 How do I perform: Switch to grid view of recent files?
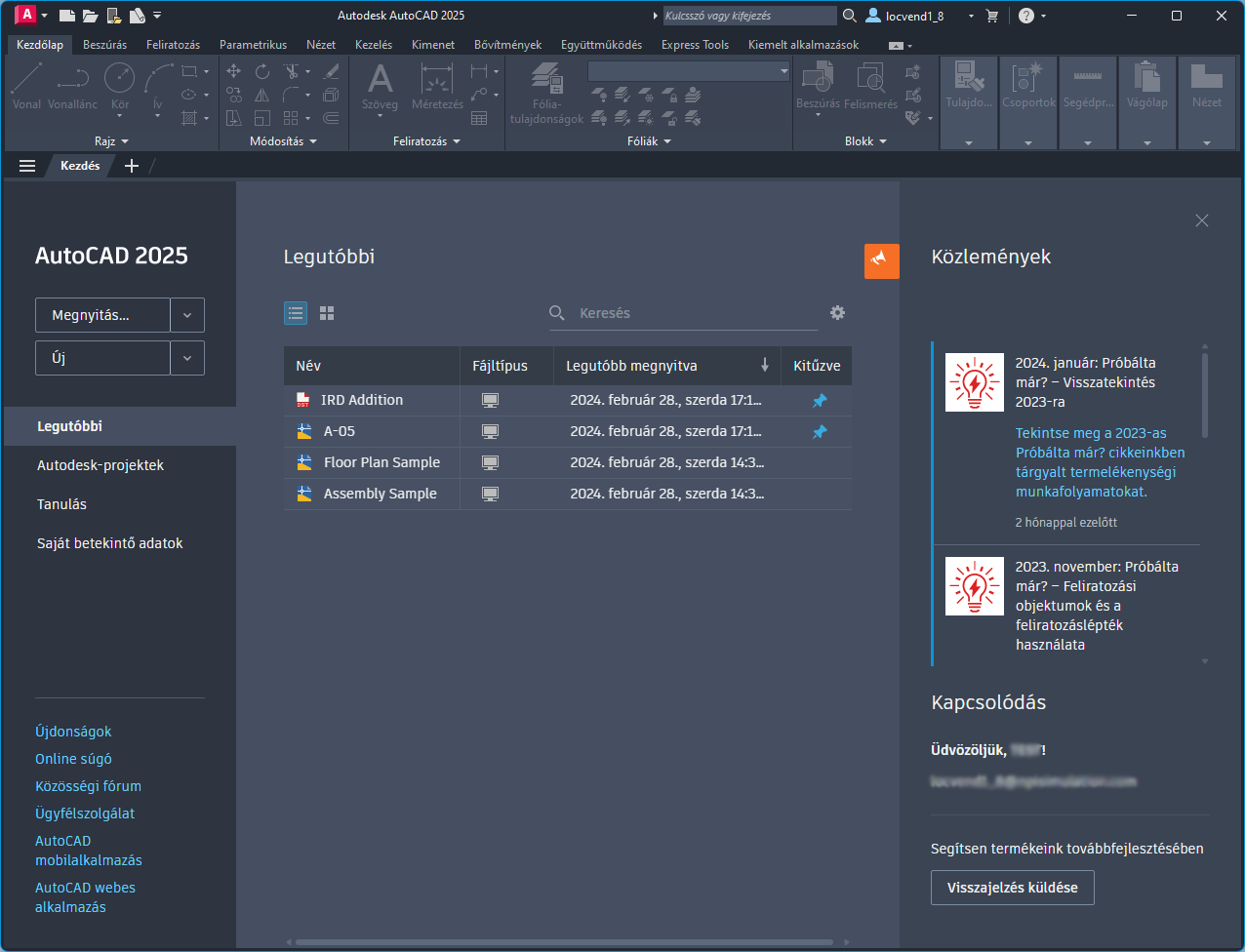point(327,313)
